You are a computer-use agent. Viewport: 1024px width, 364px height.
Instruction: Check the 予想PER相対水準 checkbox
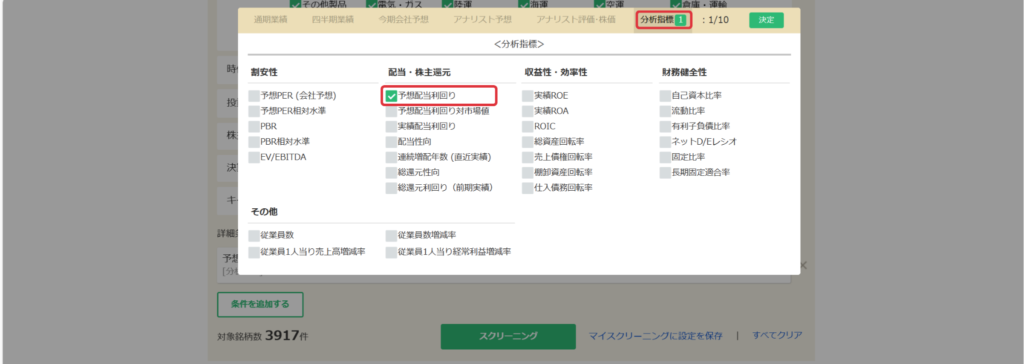click(x=254, y=111)
